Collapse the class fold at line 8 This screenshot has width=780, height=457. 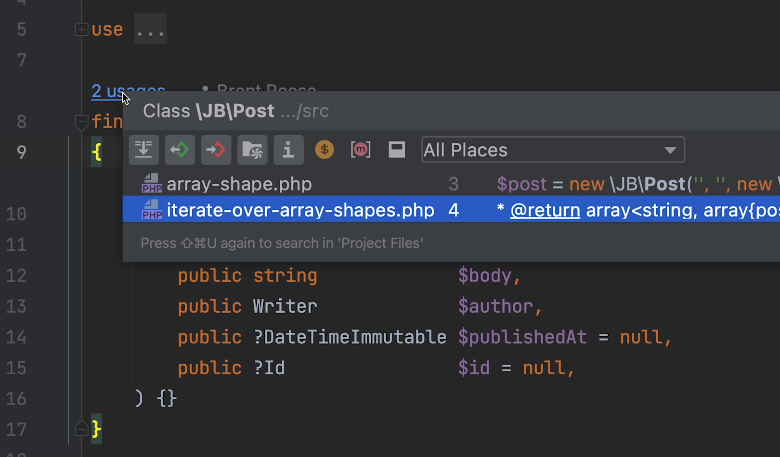pyautogui.click(x=81, y=122)
